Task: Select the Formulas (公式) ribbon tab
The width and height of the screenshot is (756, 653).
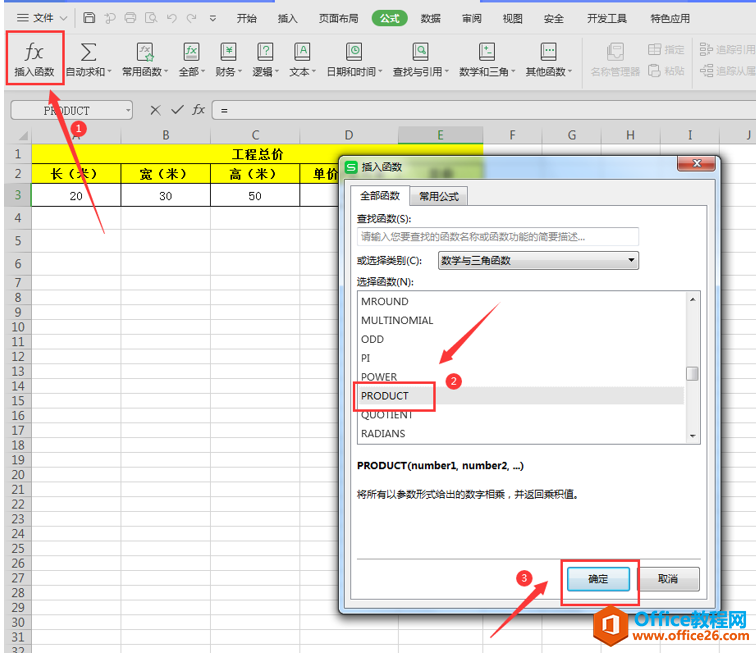Action: [x=390, y=18]
